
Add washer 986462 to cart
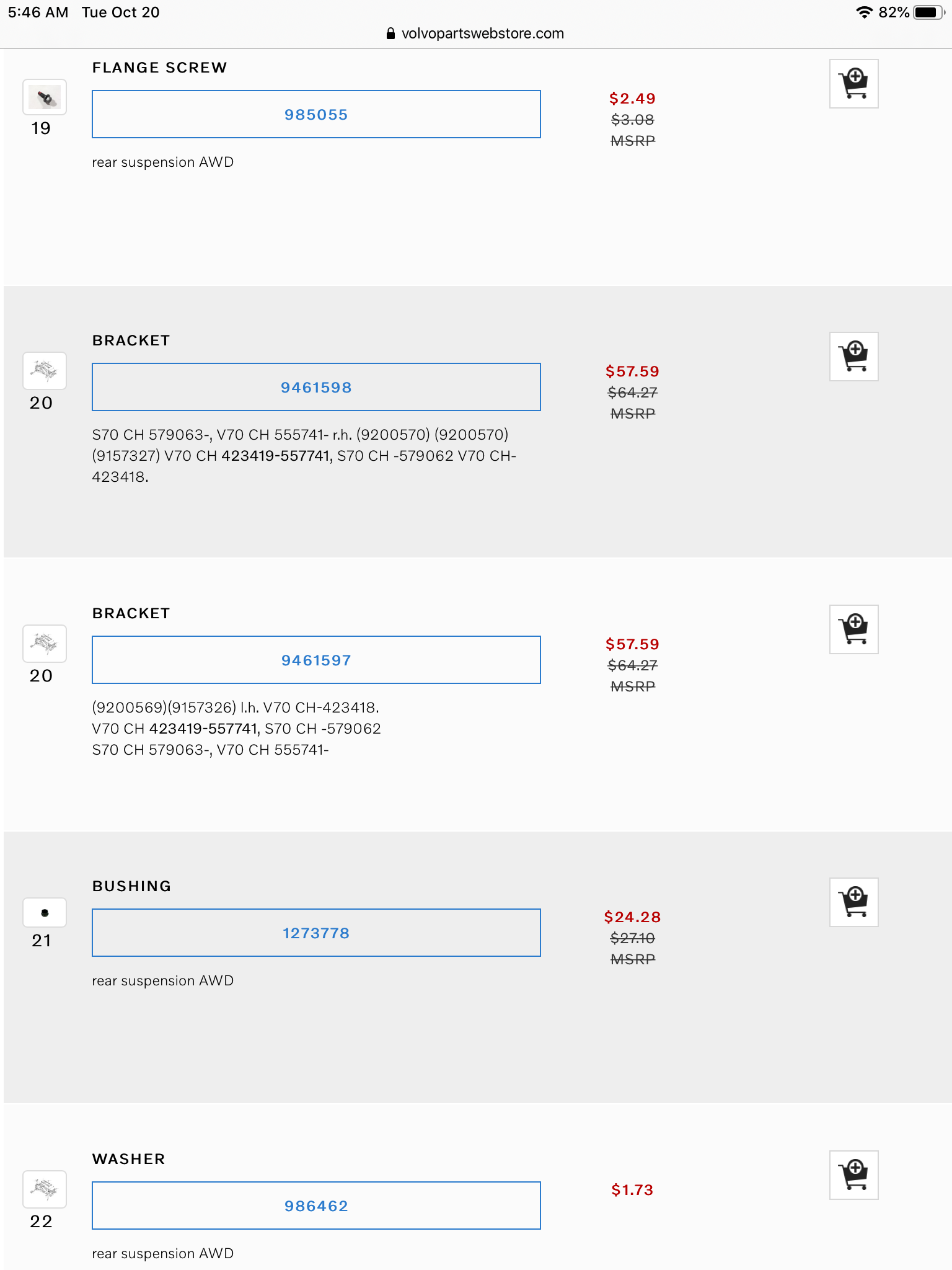(x=853, y=1175)
